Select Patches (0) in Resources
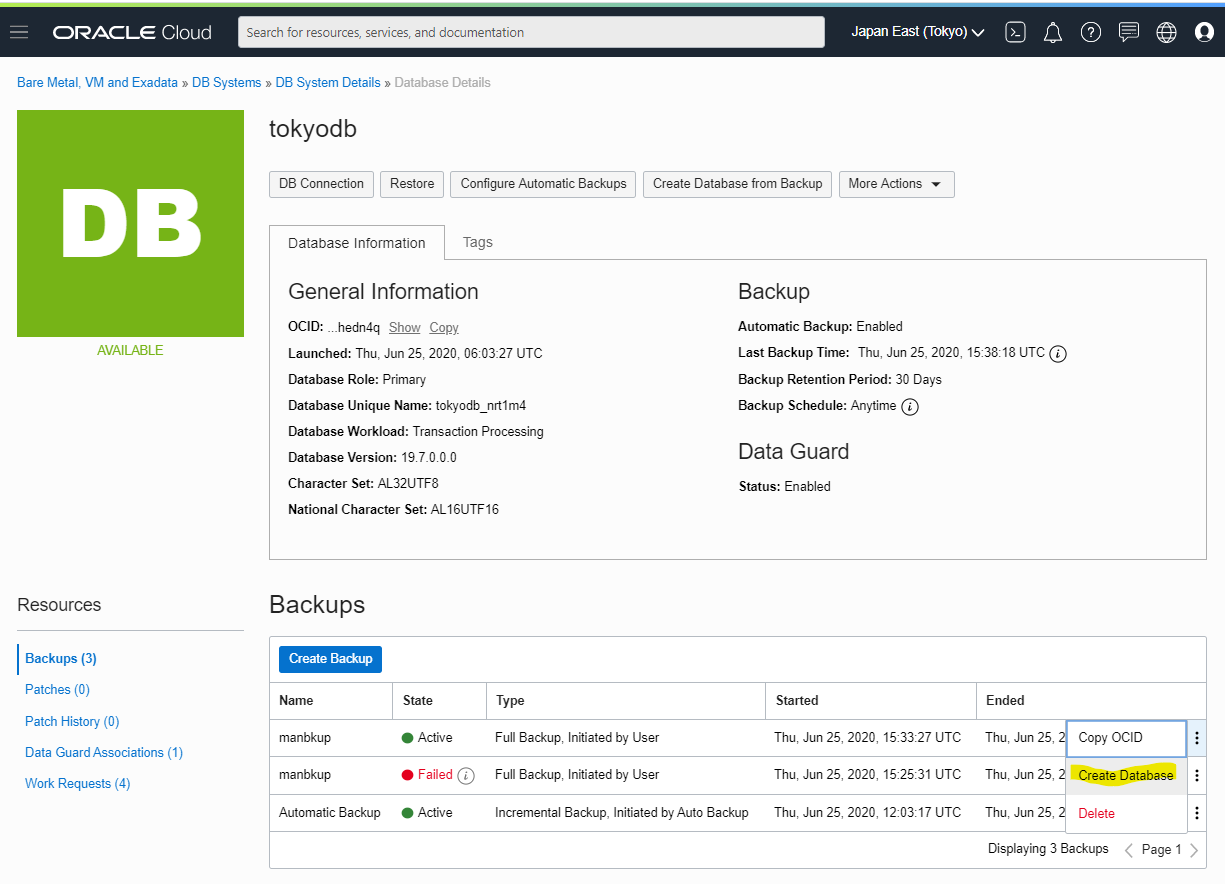Image resolution: width=1225 pixels, height=884 pixels. (x=57, y=689)
